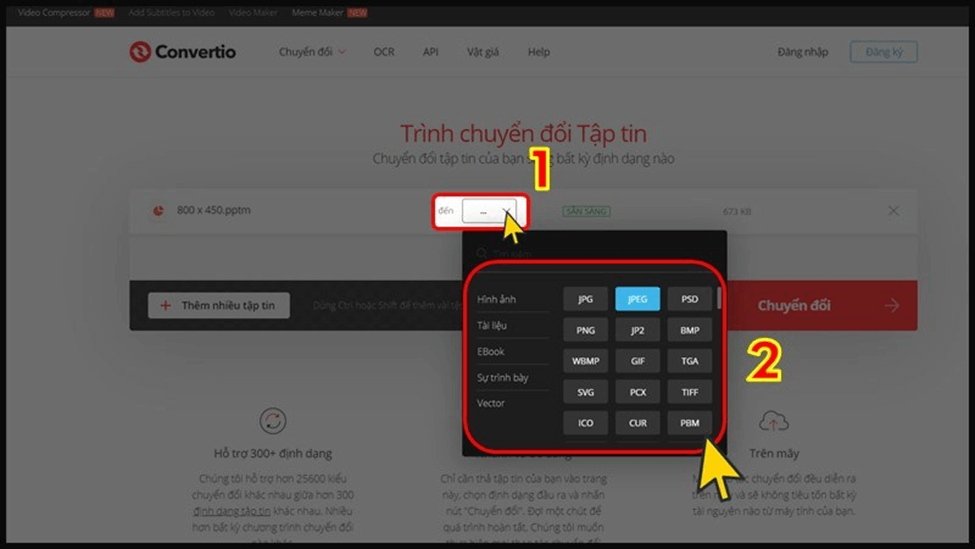Click the format list scrollbar

tap(719, 298)
